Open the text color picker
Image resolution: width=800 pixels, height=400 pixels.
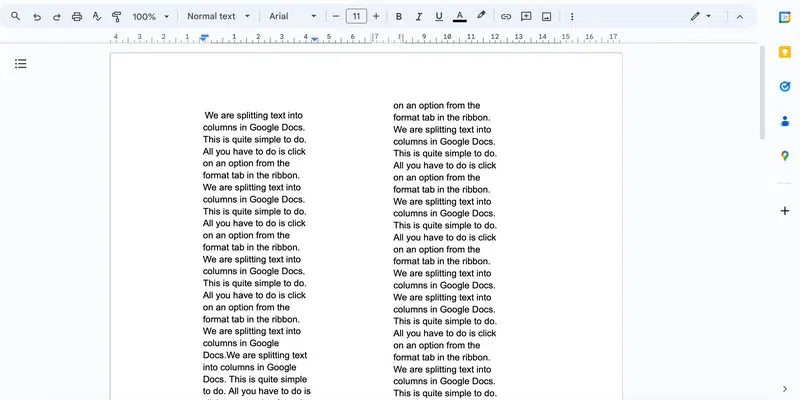pyautogui.click(x=460, y=16)
